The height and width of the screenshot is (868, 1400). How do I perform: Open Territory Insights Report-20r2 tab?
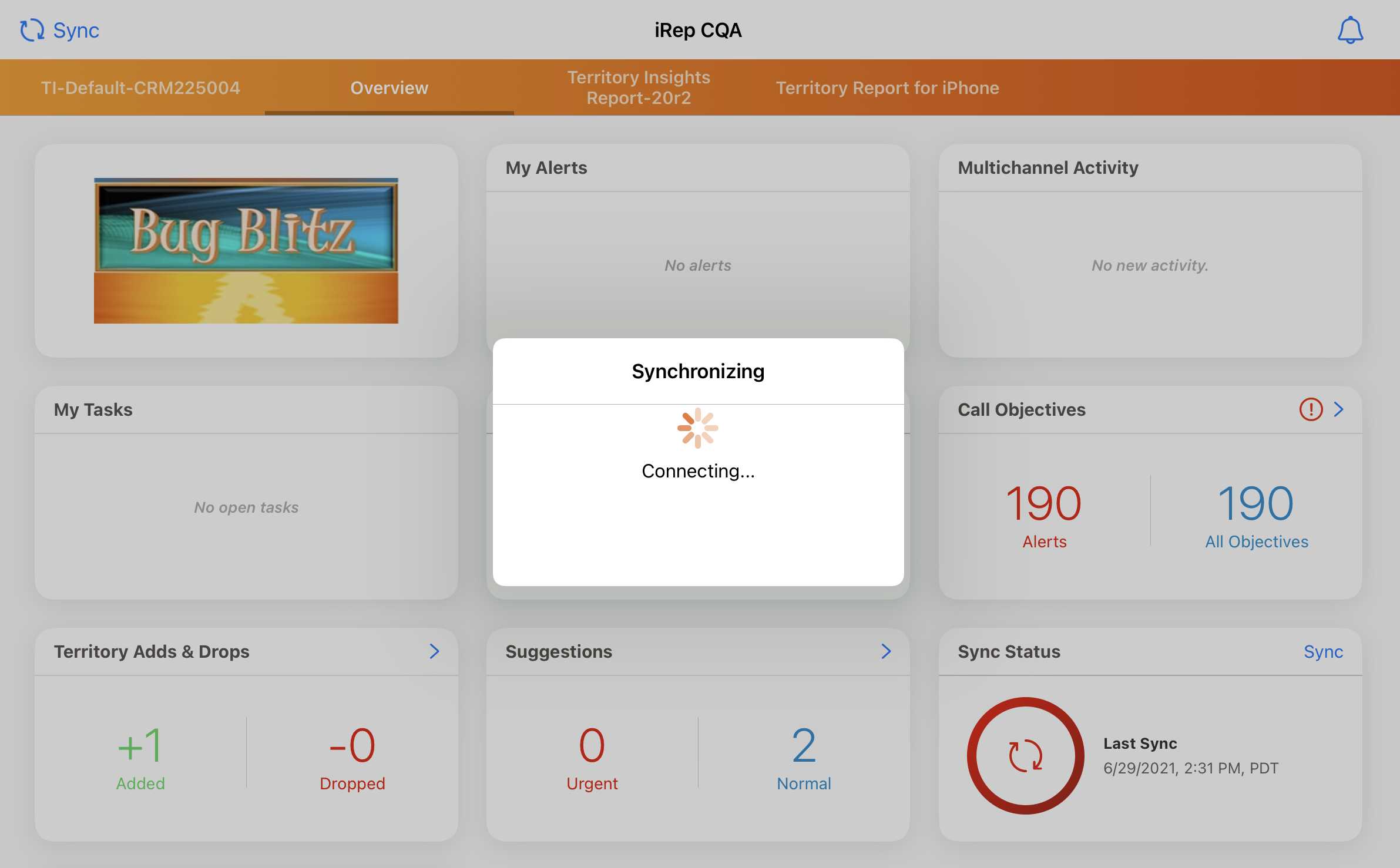pos(639,88)
